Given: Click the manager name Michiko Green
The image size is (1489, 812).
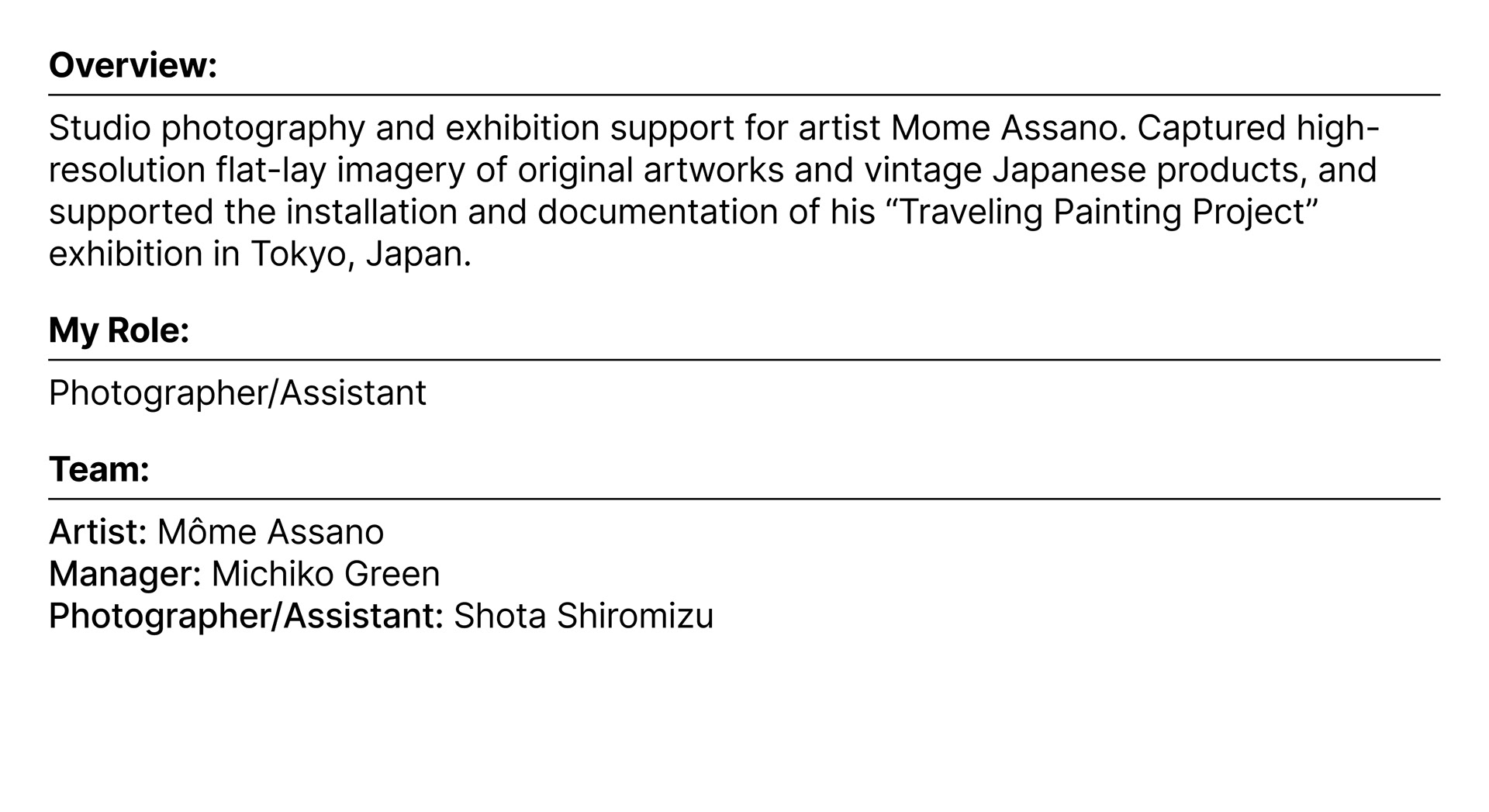Looking at the screenshot, I should [326, 574].
